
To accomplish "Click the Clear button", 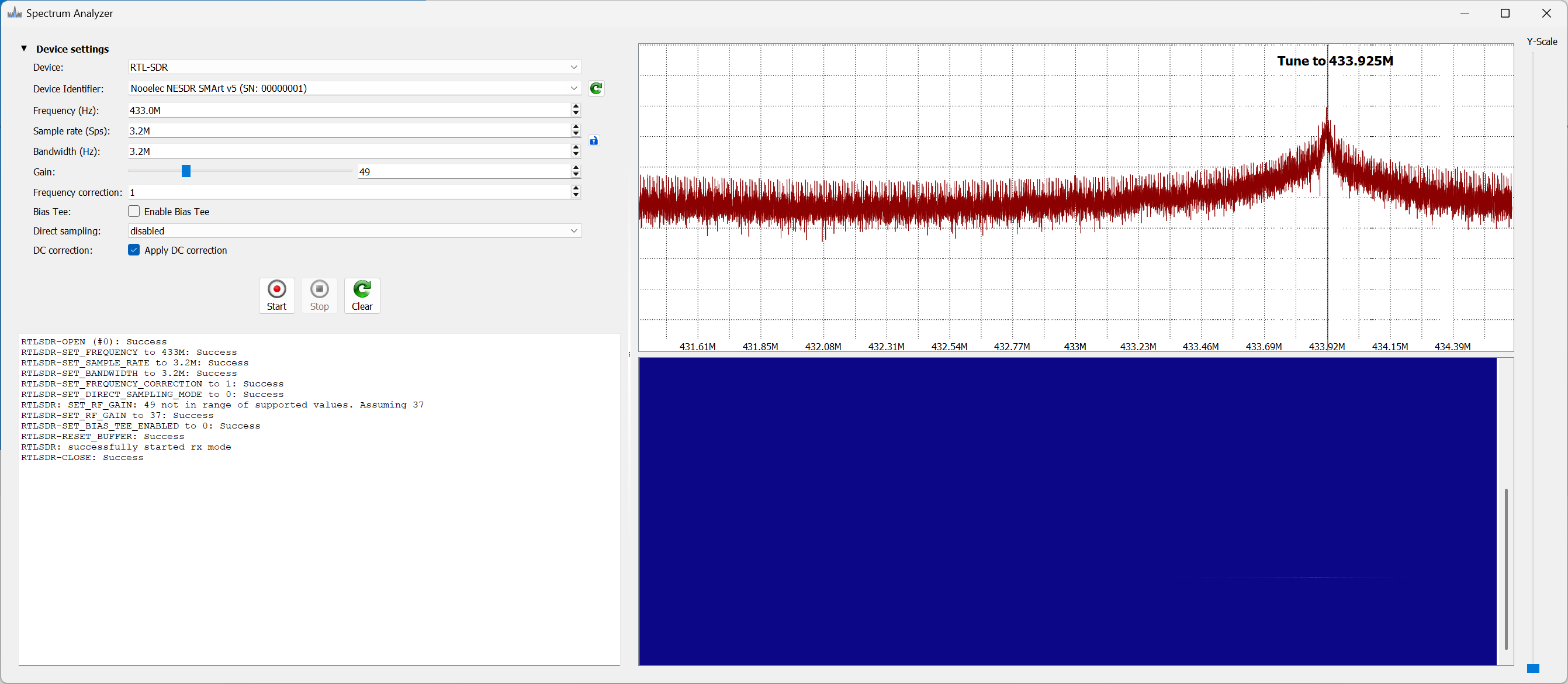I will (x=362, y=295).
